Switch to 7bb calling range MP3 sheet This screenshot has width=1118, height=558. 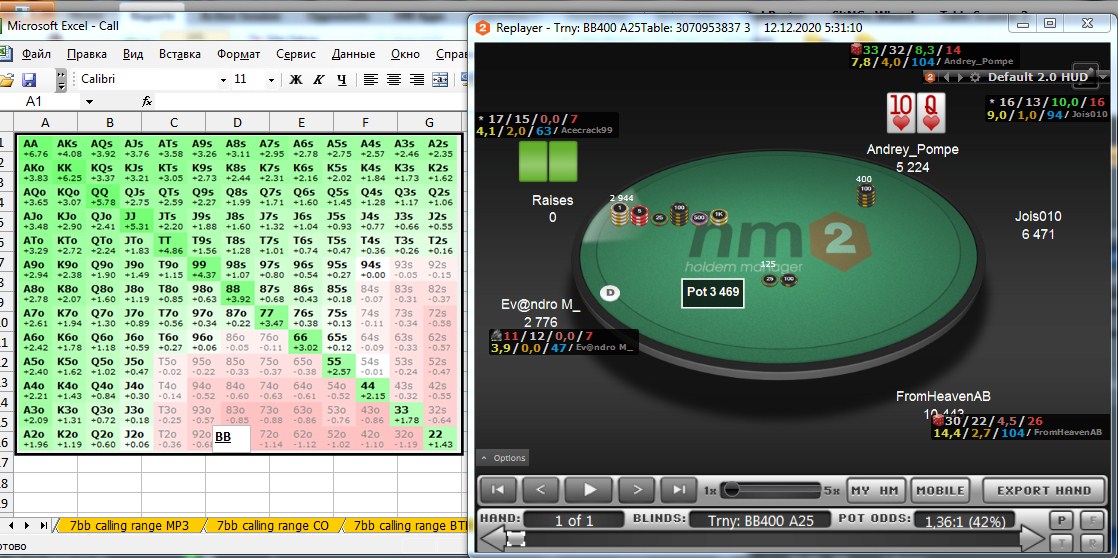tap(129, 526)
